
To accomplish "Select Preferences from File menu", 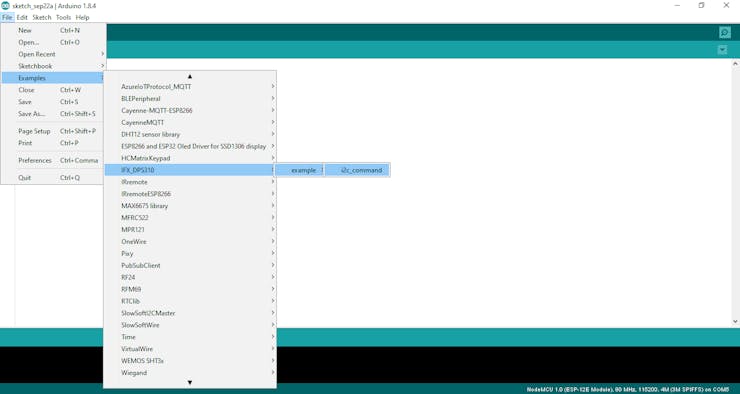I will click(x=53, y=160).
